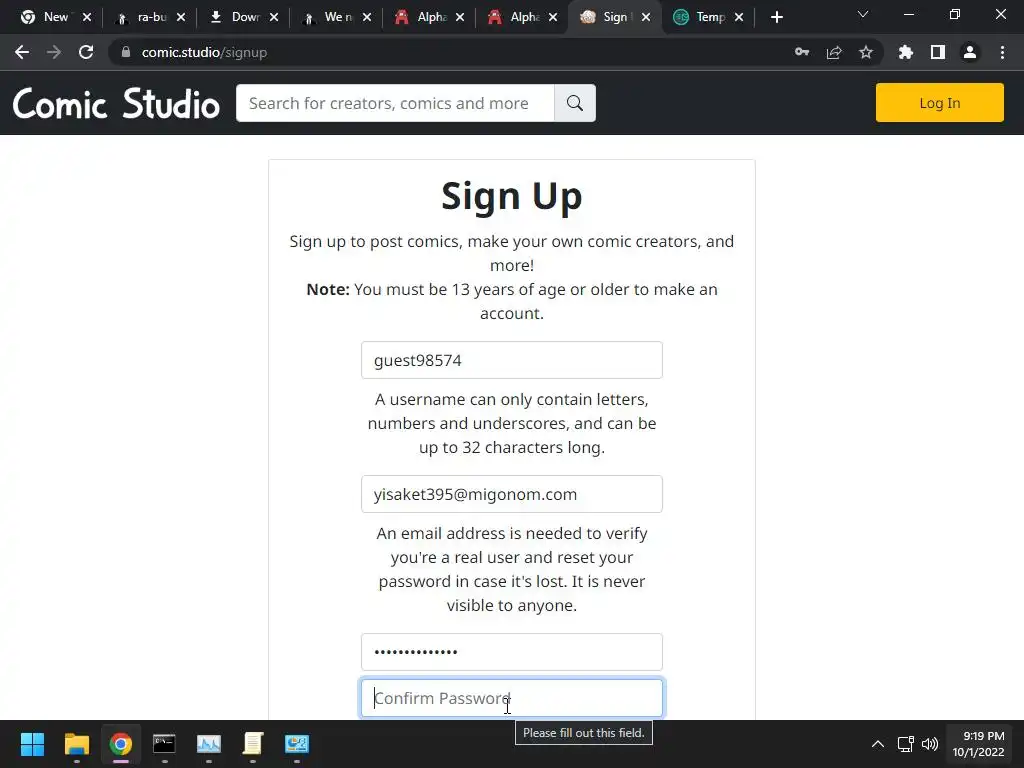Click the email field yisaket395@migonom.com

point(511,494)
